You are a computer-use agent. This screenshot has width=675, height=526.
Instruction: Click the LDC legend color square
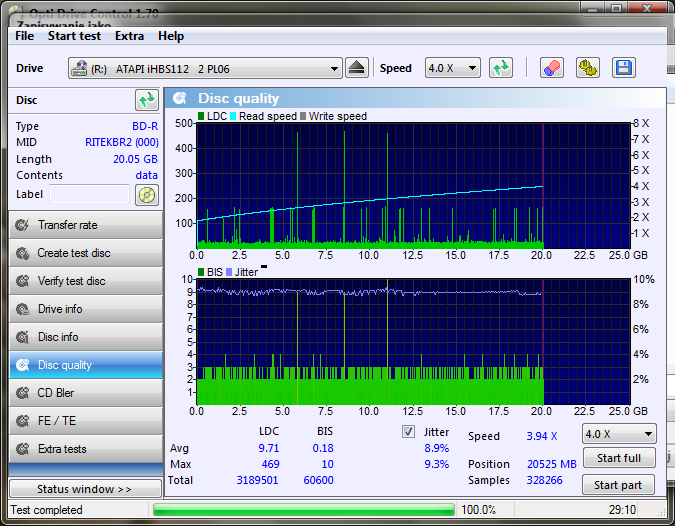tap(201, 116)
